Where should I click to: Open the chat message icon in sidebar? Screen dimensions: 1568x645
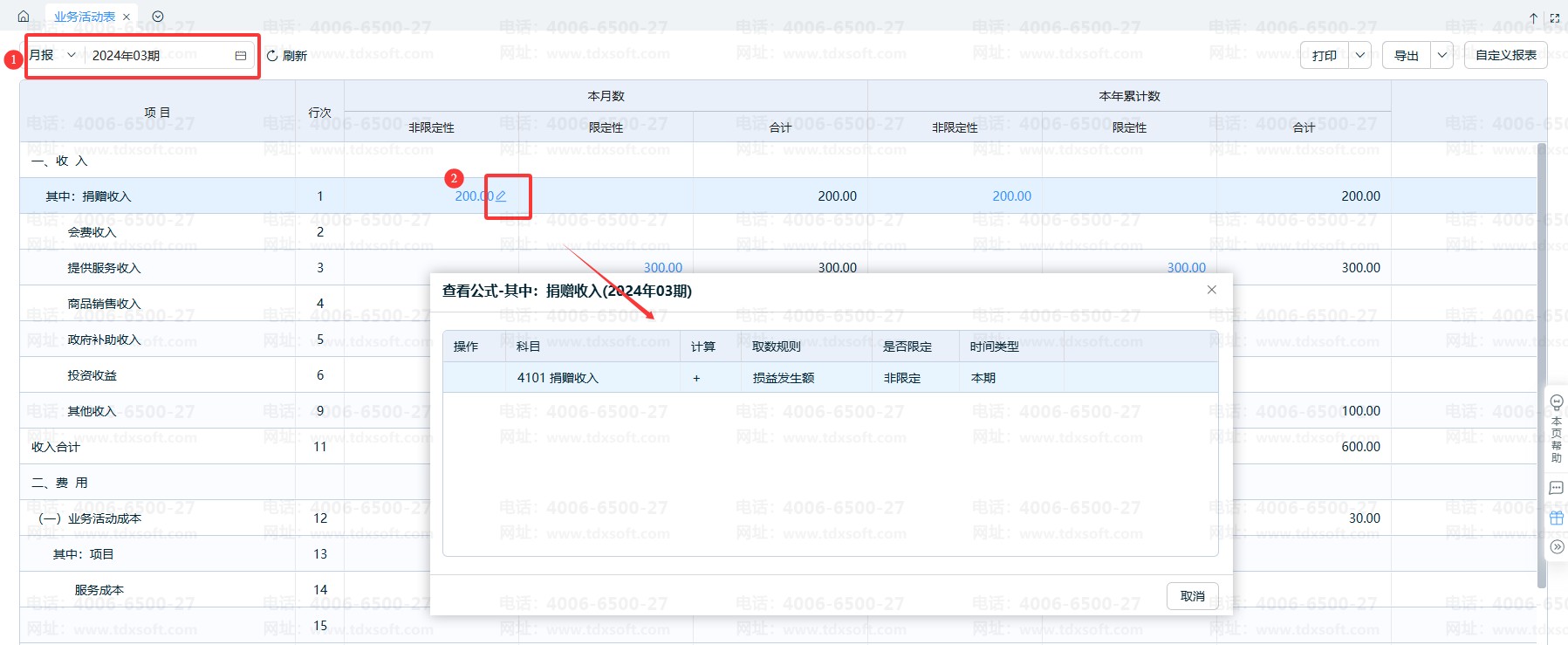pos(1557,488)
